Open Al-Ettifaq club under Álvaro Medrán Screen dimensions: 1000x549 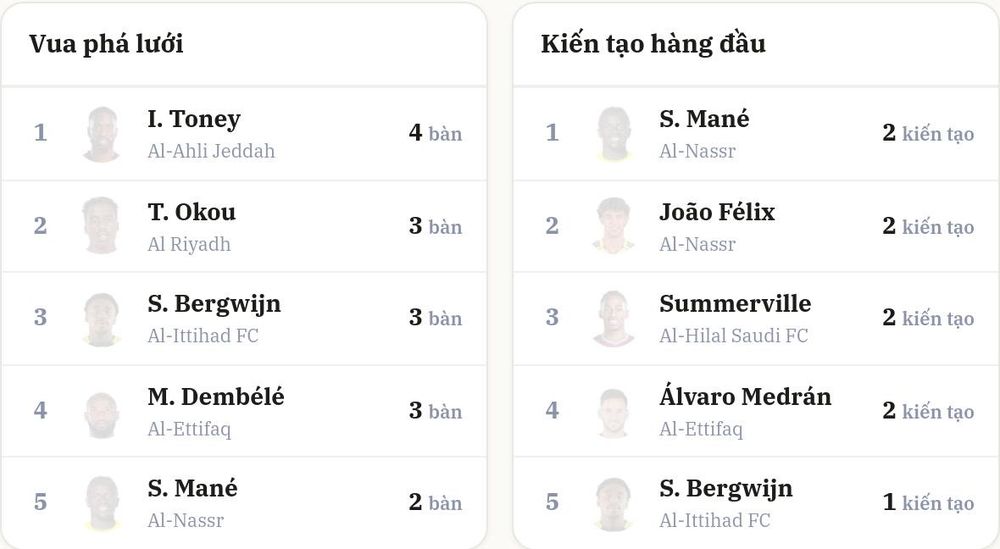pos(701,429)
